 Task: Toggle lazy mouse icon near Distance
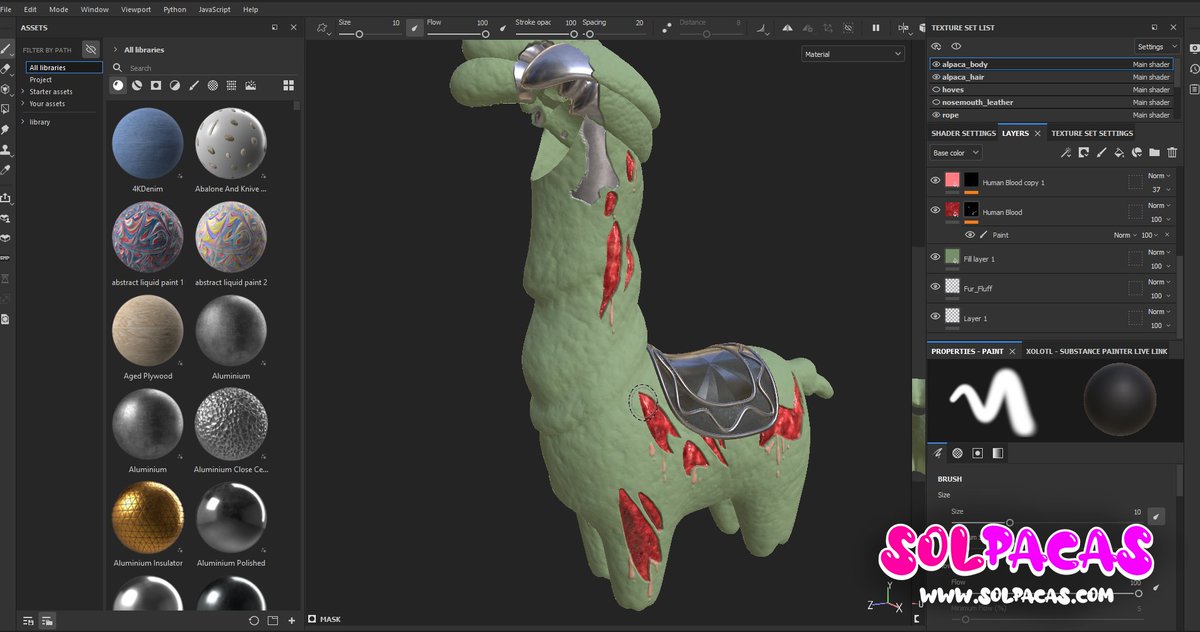point(669,28)
